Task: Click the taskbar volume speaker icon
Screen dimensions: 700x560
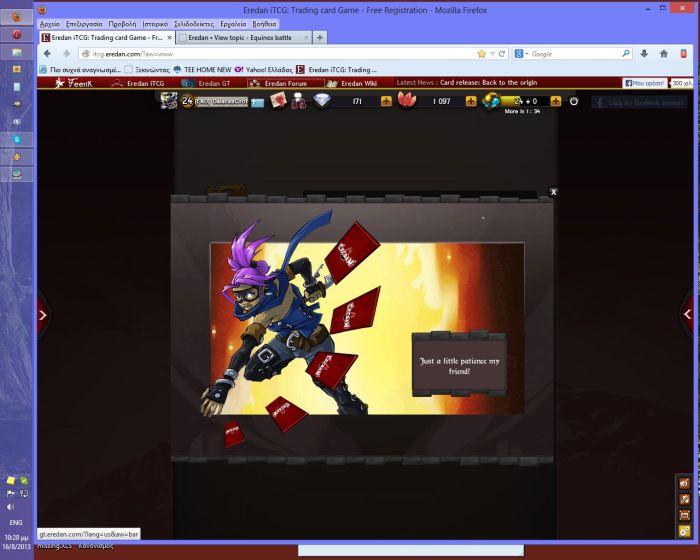Action: click(x=10, y=507)
